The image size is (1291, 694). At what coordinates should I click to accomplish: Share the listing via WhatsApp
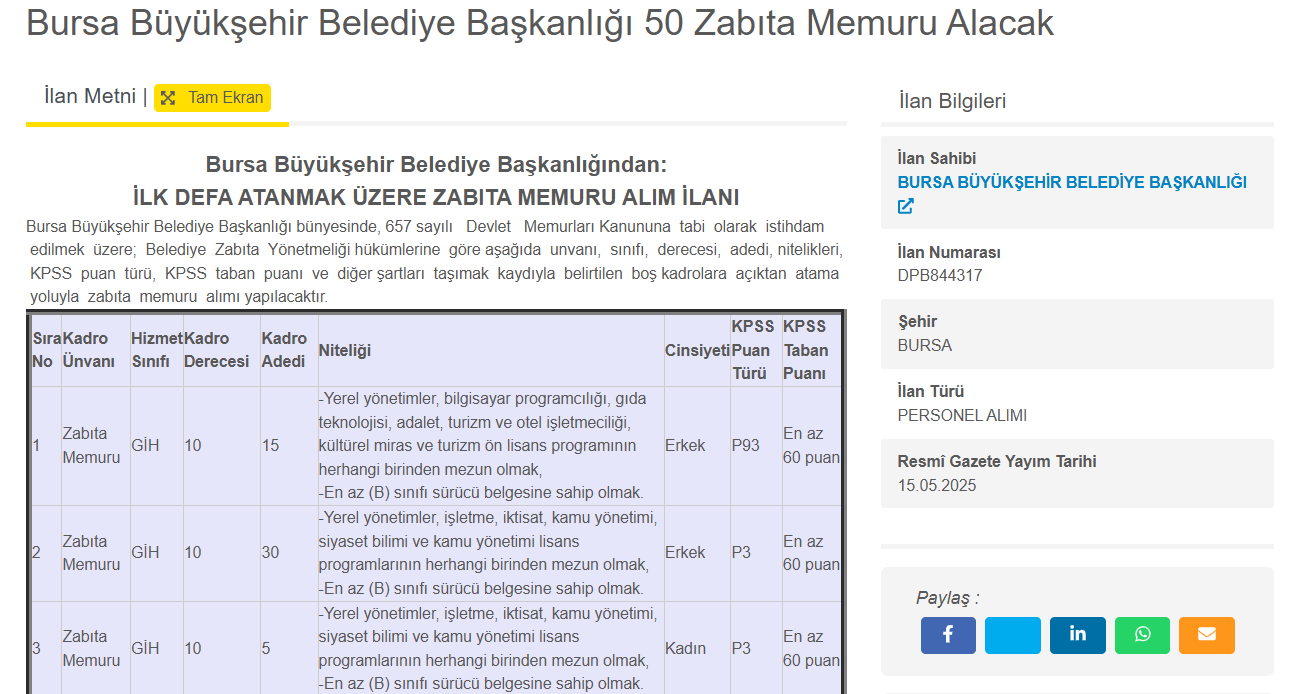pyautogui.click(x=1142, y=635)
